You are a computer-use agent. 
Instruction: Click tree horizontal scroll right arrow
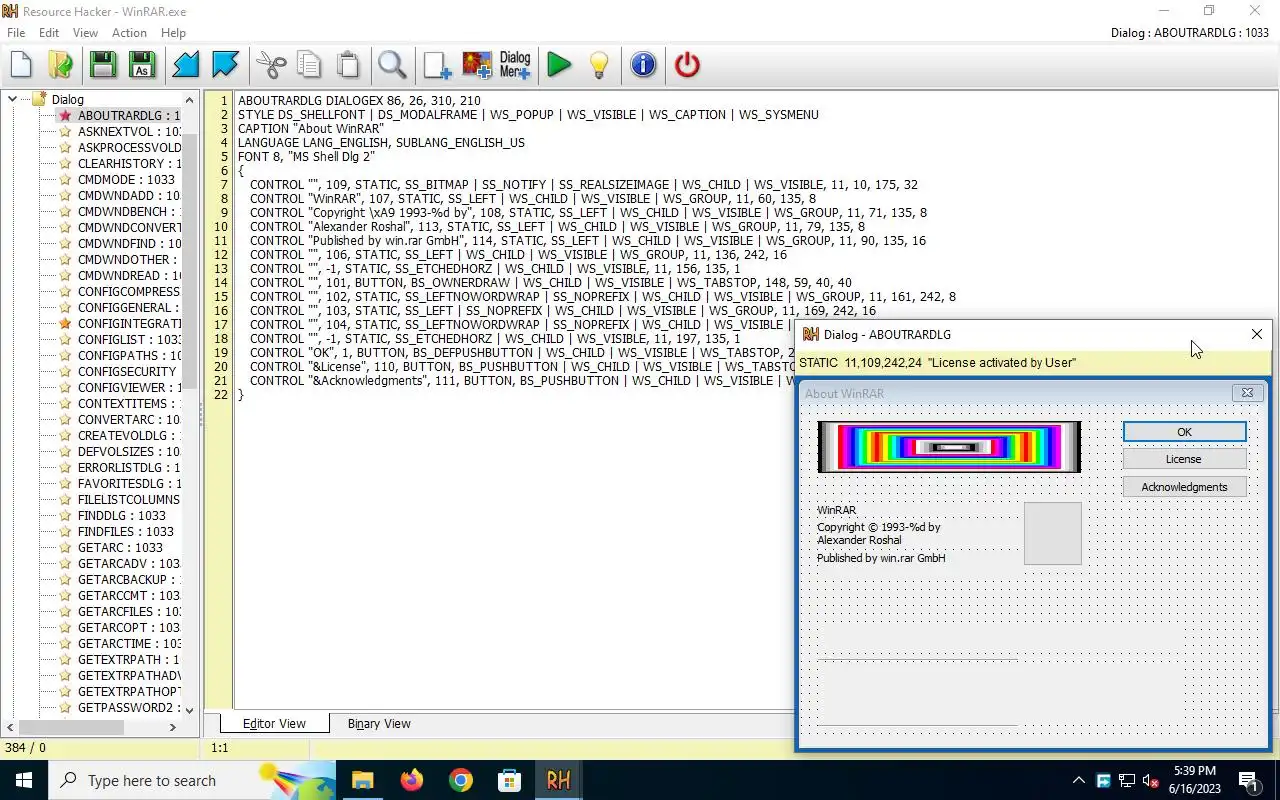173,727
